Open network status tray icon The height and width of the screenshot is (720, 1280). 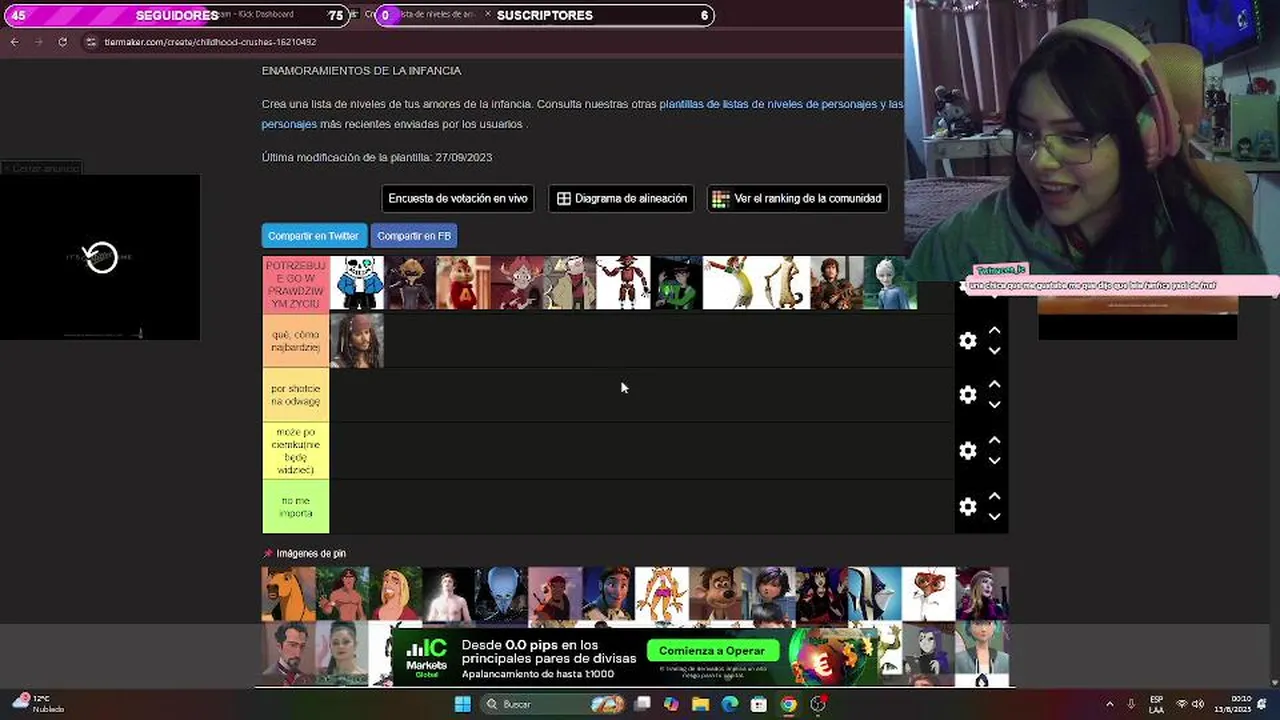pos(1181,704)
